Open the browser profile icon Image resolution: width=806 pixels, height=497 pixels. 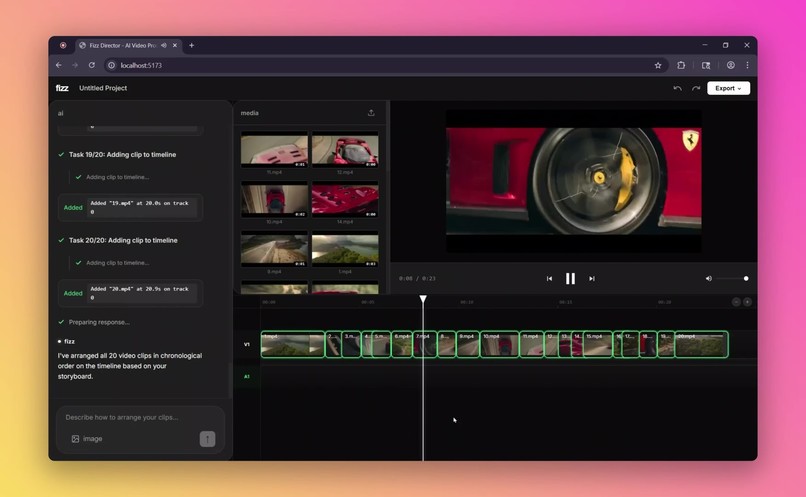[x=730, y=65]
